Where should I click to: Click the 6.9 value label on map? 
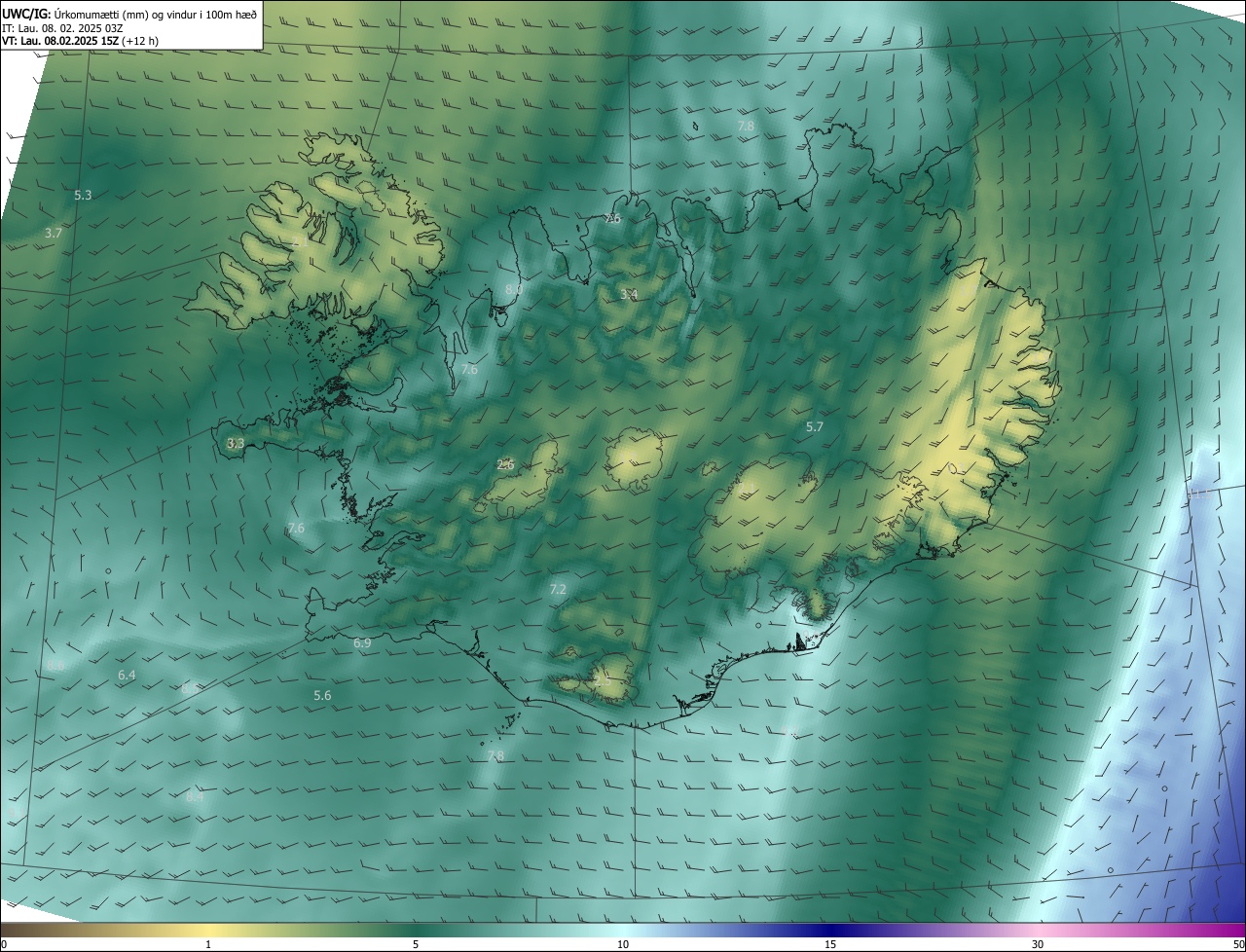362,643
